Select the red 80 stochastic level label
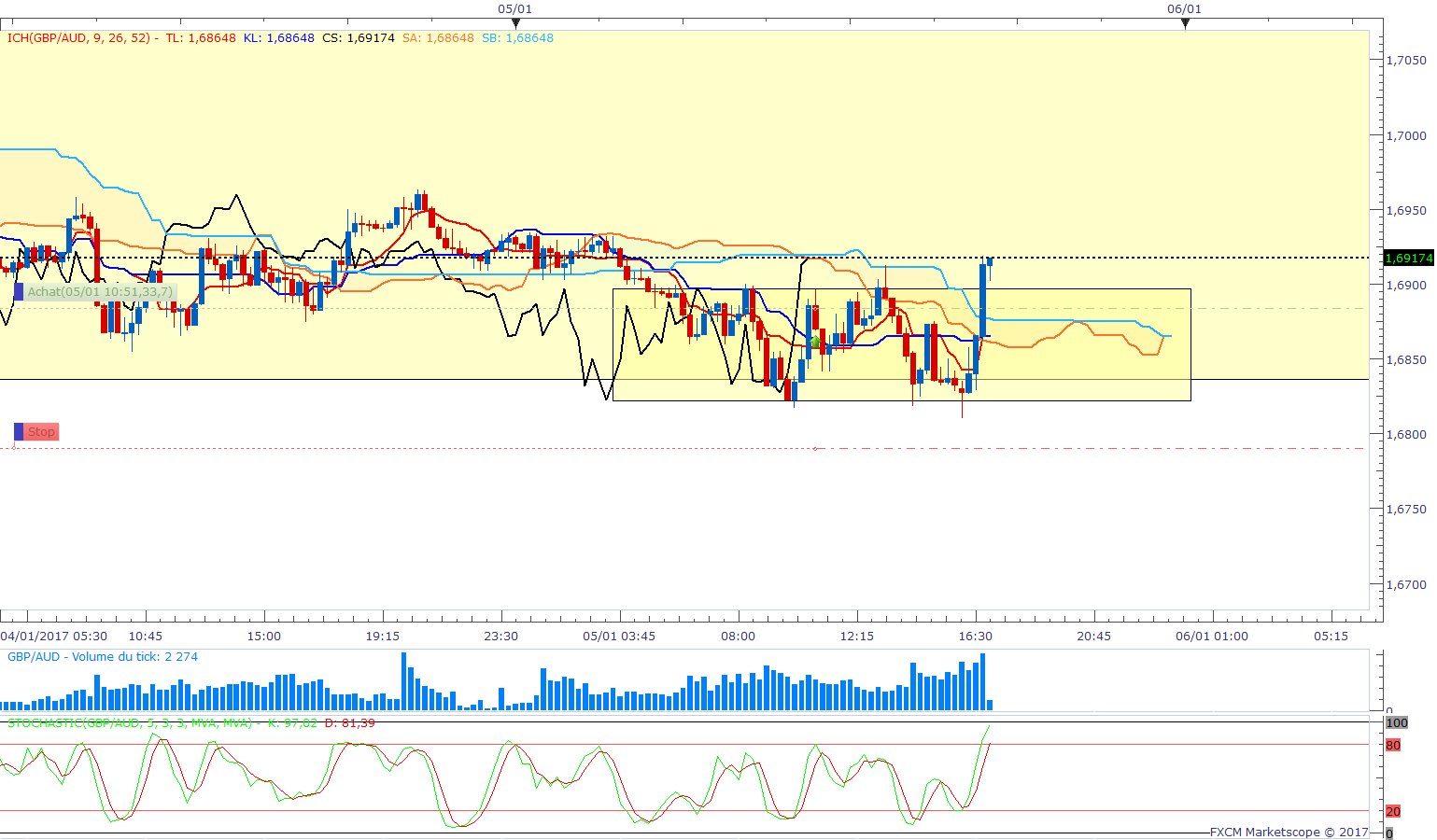 [1393, 745]
